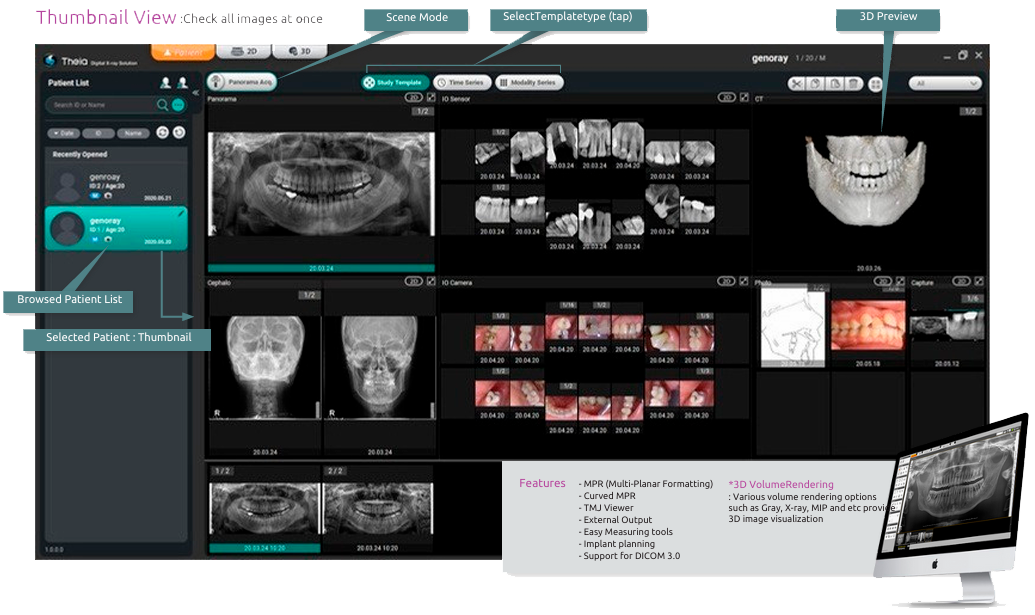
Task: Click the grid layout round icon
Action: [876, 85]
